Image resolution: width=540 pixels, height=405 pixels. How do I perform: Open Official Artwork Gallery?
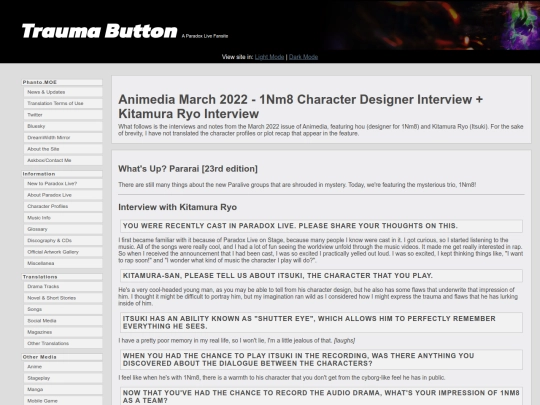point(63,252)
